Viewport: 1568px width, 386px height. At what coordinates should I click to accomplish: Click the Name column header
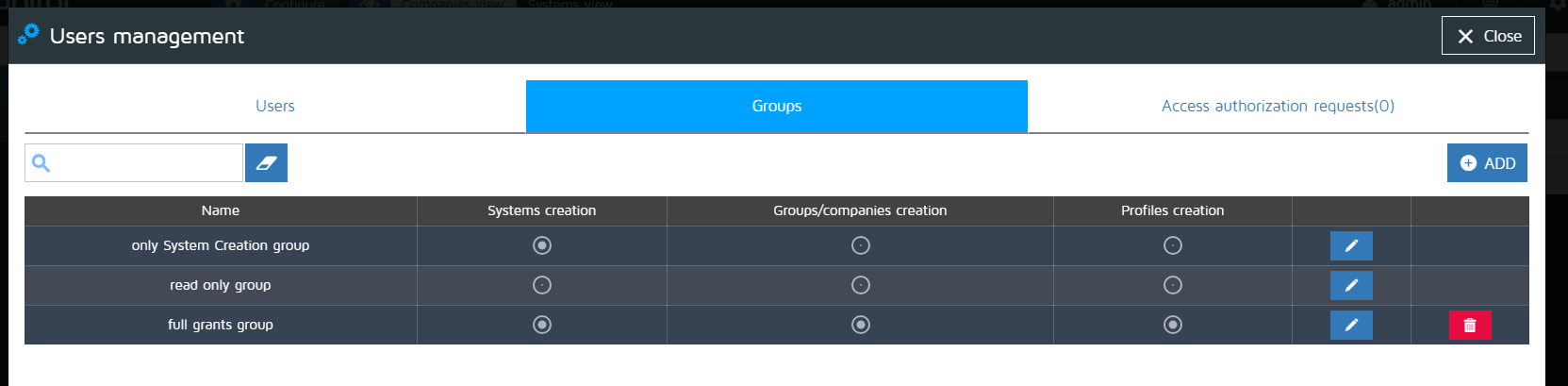coord(221,210)
